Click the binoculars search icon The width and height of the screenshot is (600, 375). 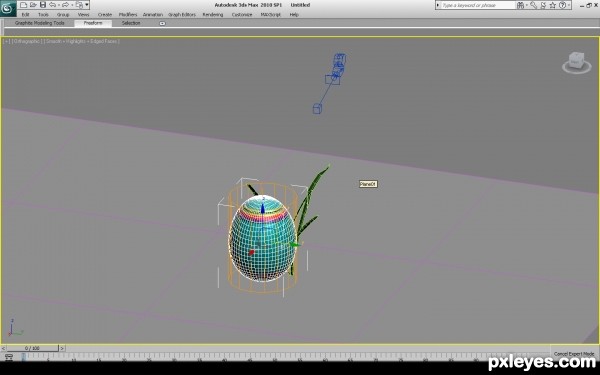pyautogui.click(x=520, y=5)
